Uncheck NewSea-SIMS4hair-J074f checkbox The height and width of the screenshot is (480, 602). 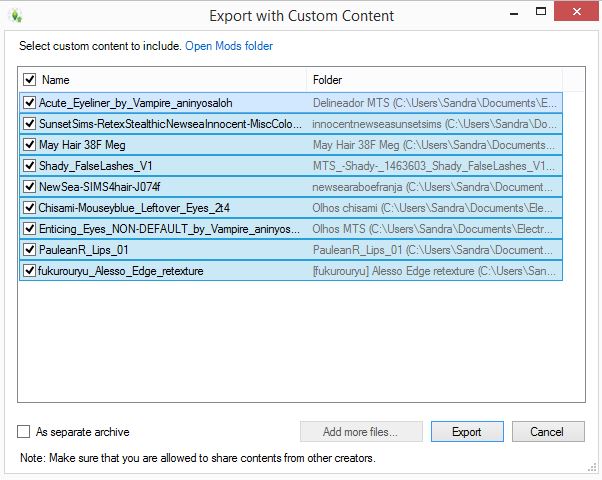tap(29, 186)
